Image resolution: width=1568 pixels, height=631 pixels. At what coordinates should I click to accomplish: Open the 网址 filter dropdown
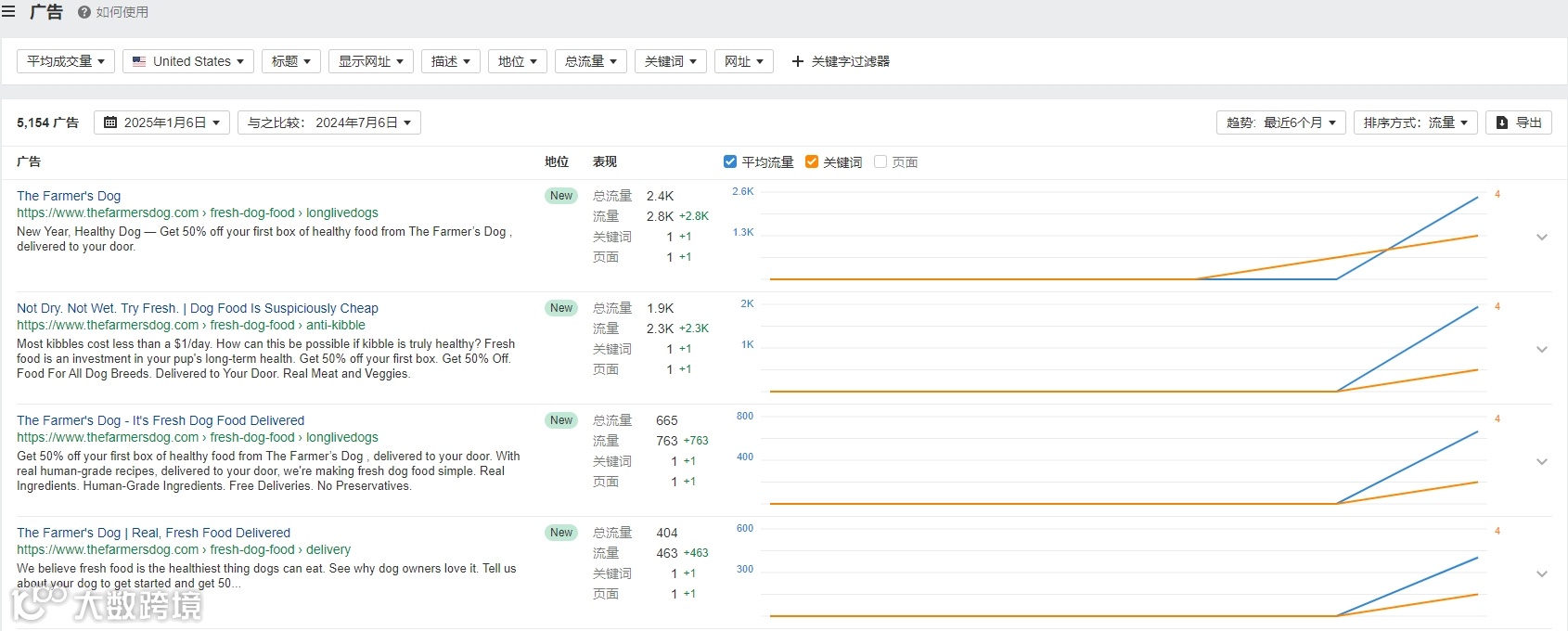[744, 61]
